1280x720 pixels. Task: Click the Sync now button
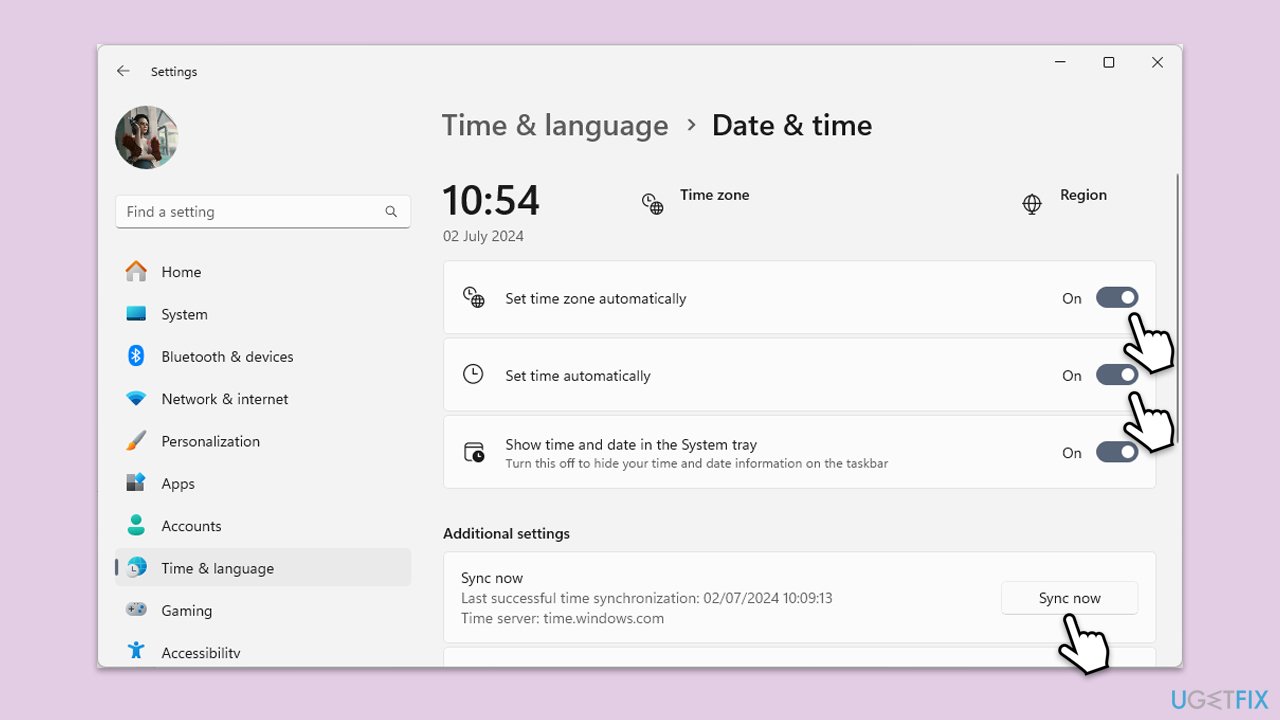(1069, 598)
